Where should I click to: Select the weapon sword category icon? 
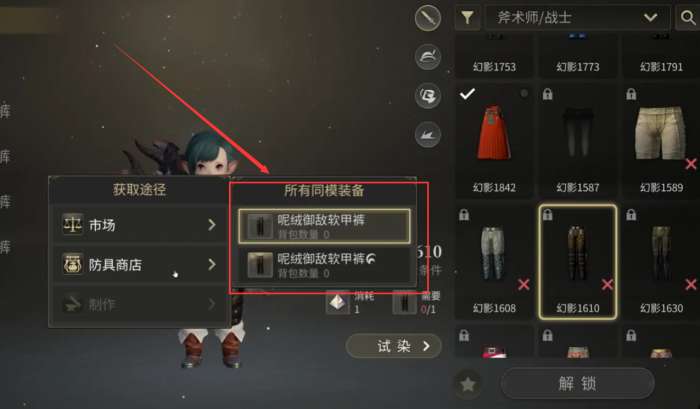tap(428, 18)
